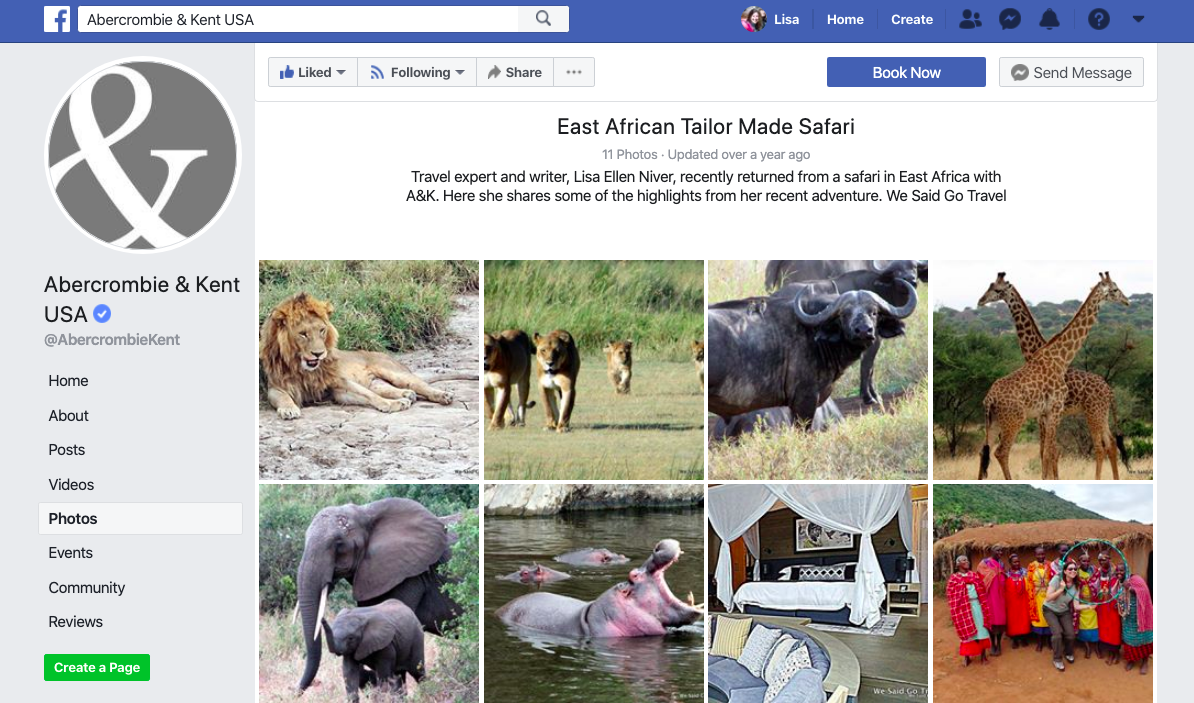Click the Book Now button

(906, 72)
